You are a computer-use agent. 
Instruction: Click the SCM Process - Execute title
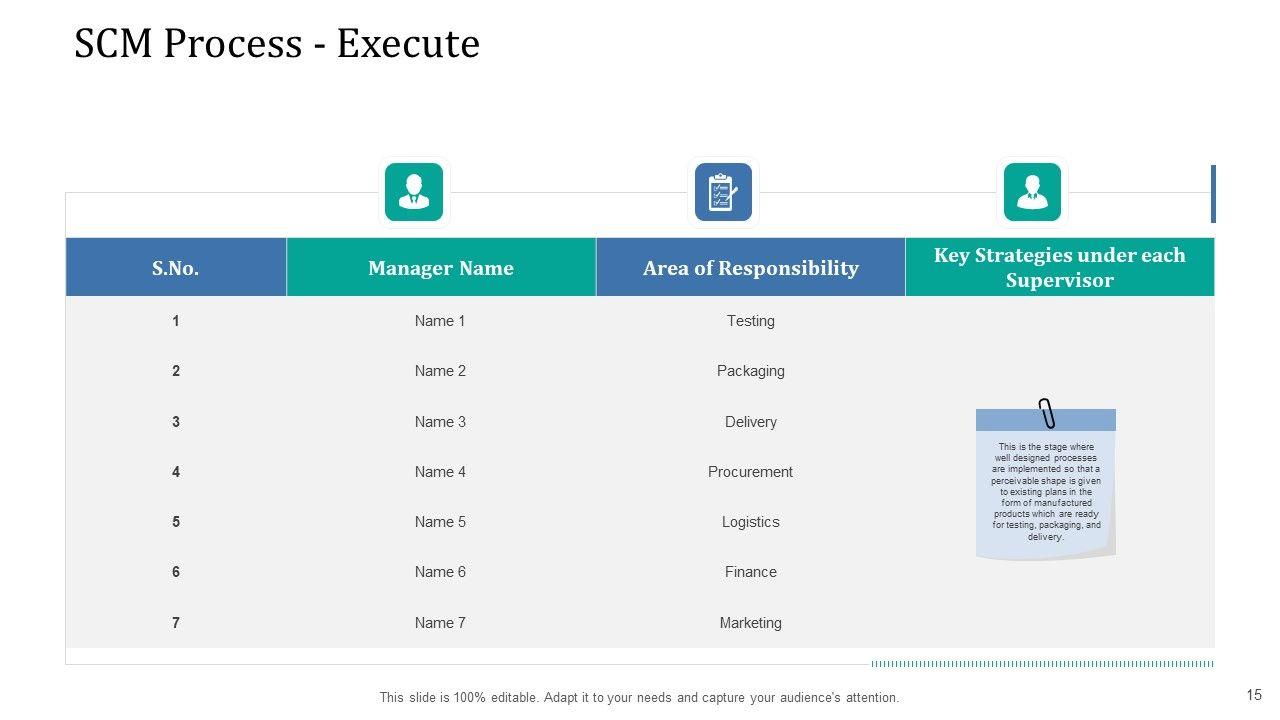point(277,44)
